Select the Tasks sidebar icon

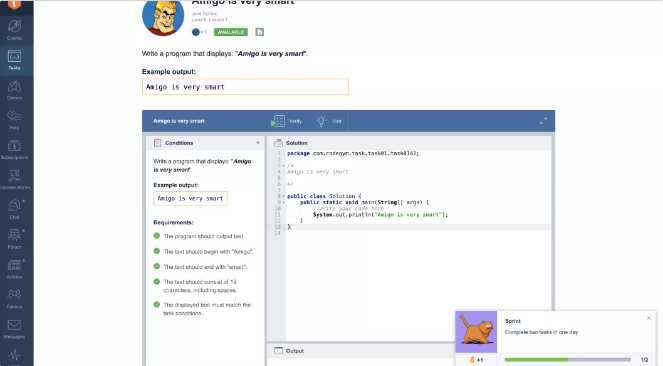point(14,60)
